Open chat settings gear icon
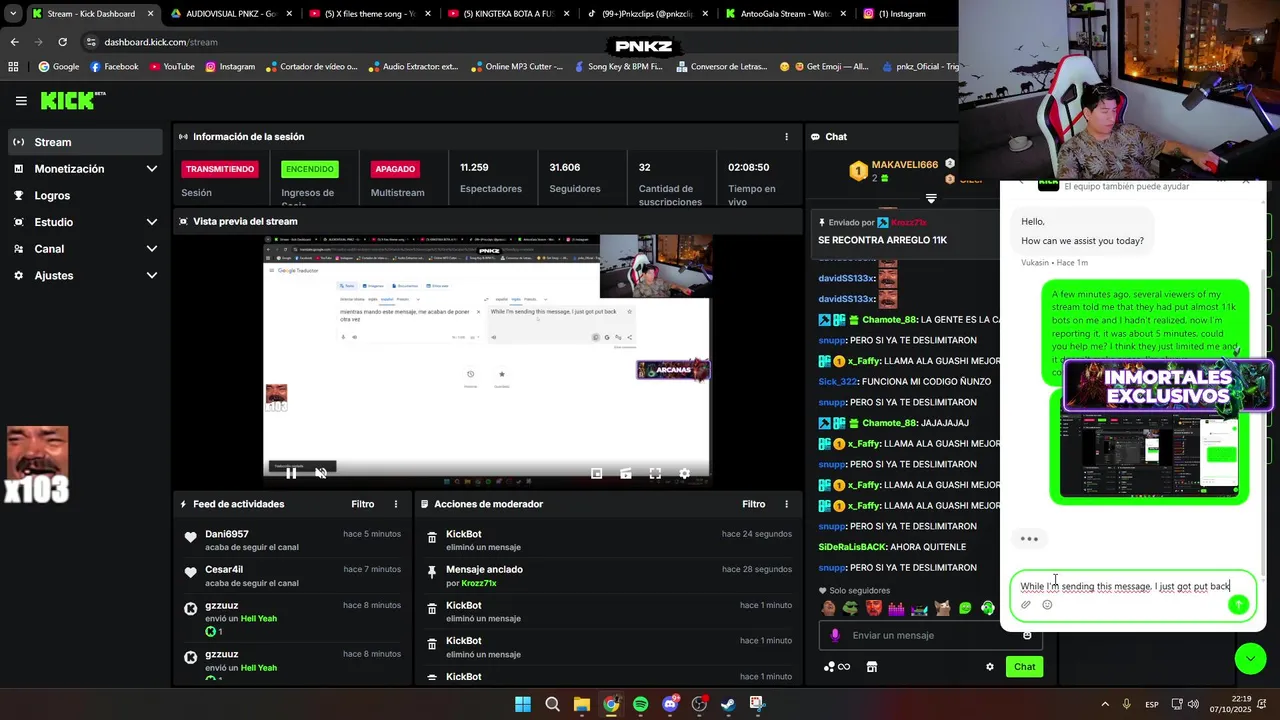 click(990, 667)
